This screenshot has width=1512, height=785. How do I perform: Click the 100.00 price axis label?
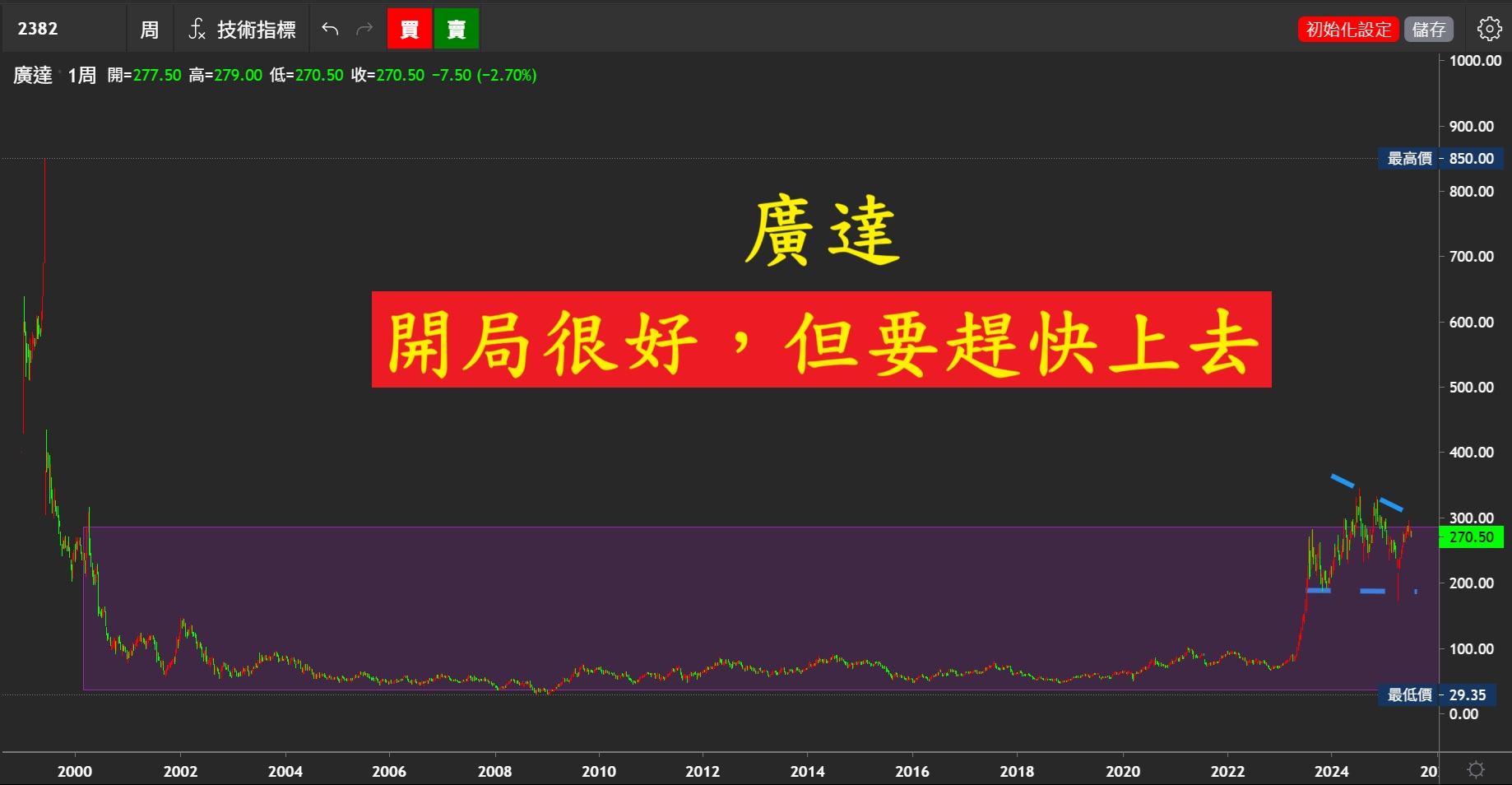[1472, 648]
